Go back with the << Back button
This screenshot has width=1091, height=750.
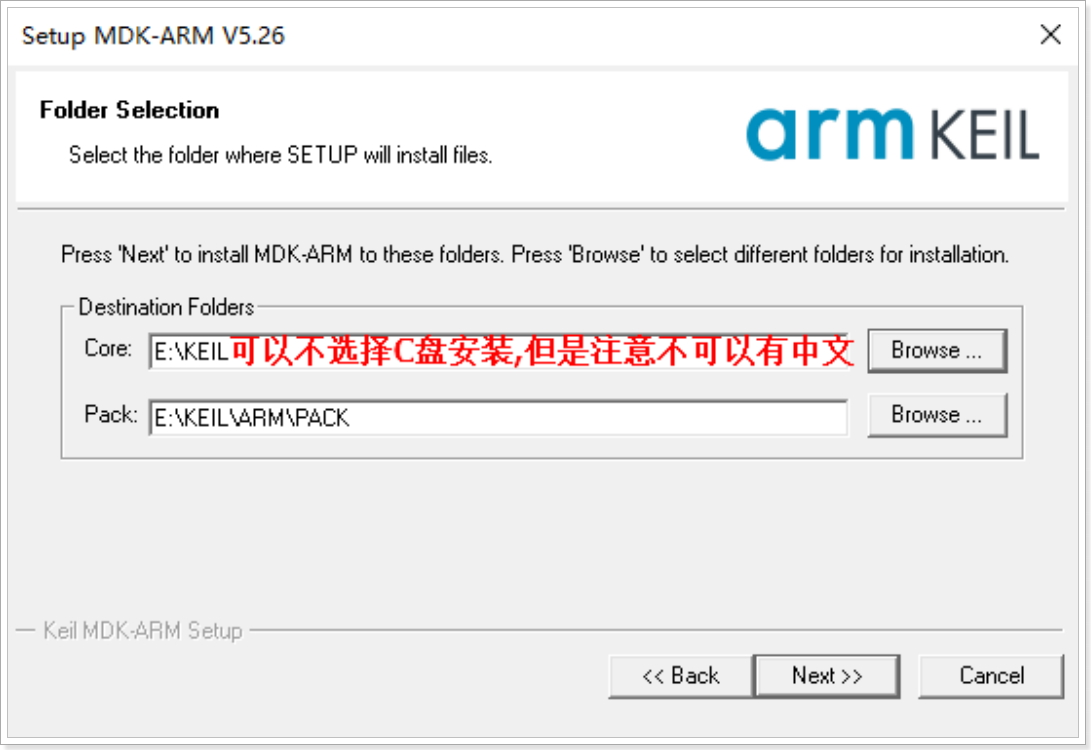pos(680,676)
